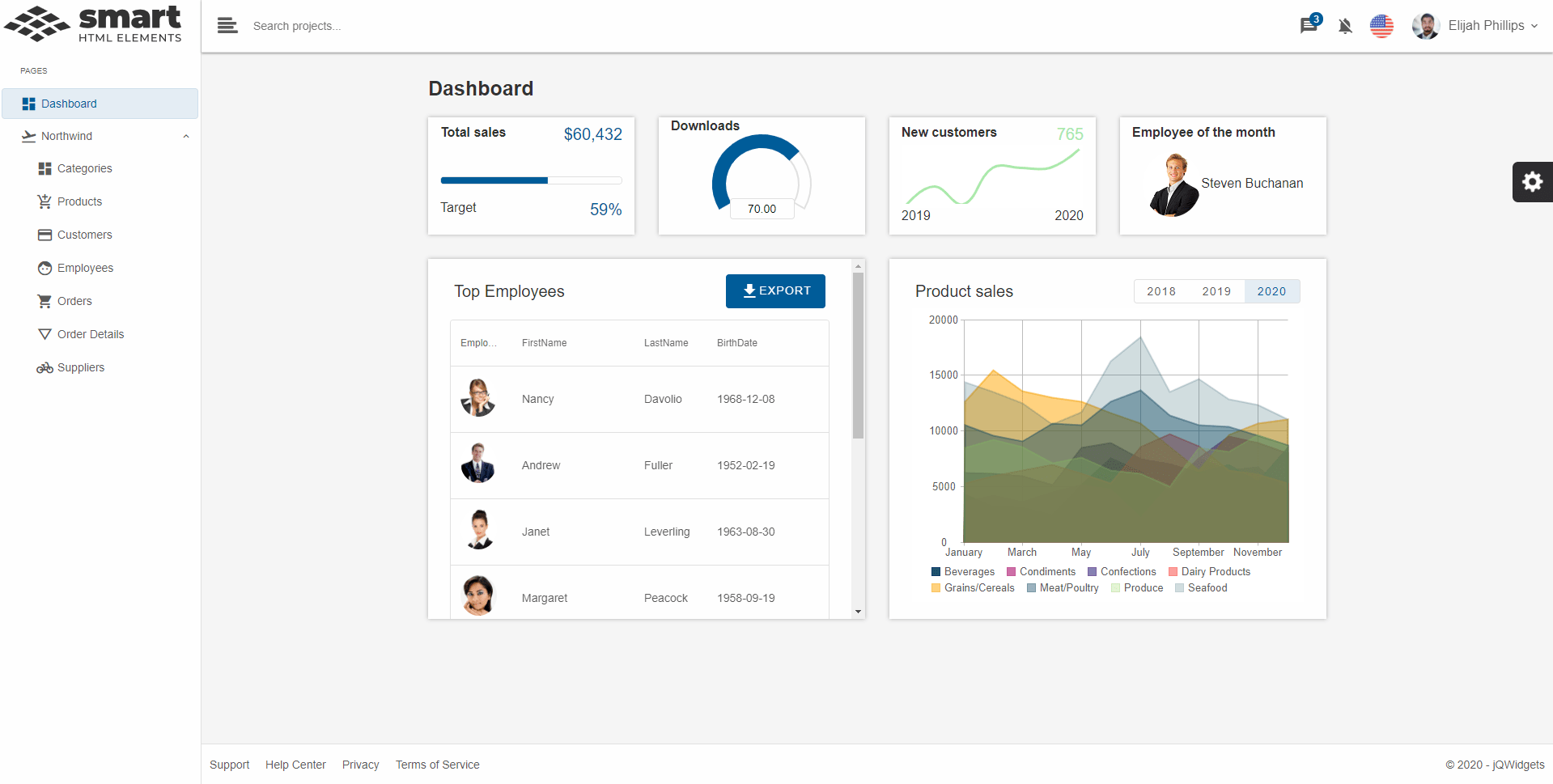Go to the Products page
This screenshot has width=1553, height=784.
79,201
